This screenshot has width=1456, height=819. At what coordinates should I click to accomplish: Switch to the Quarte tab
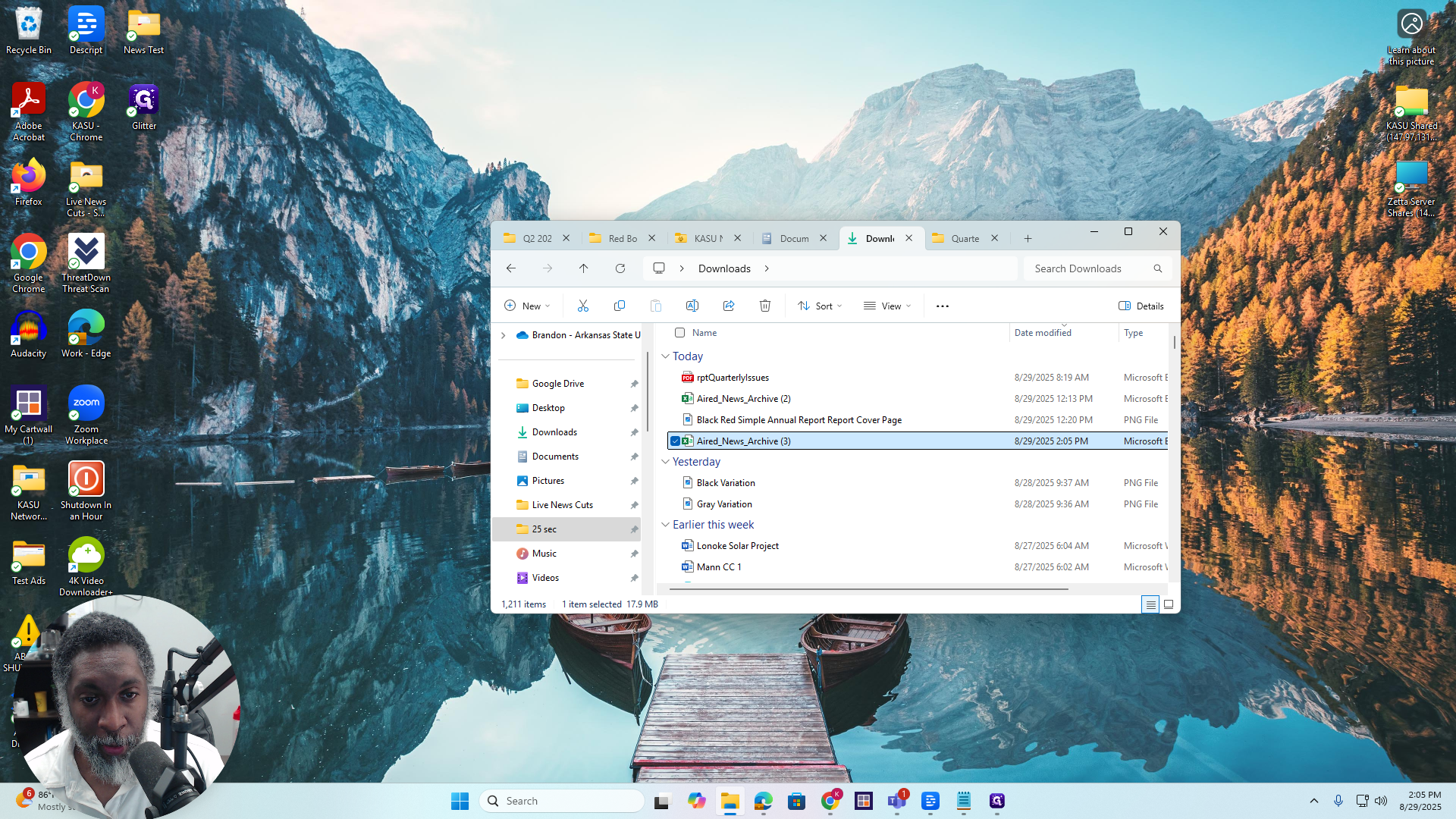coord(966,238)
